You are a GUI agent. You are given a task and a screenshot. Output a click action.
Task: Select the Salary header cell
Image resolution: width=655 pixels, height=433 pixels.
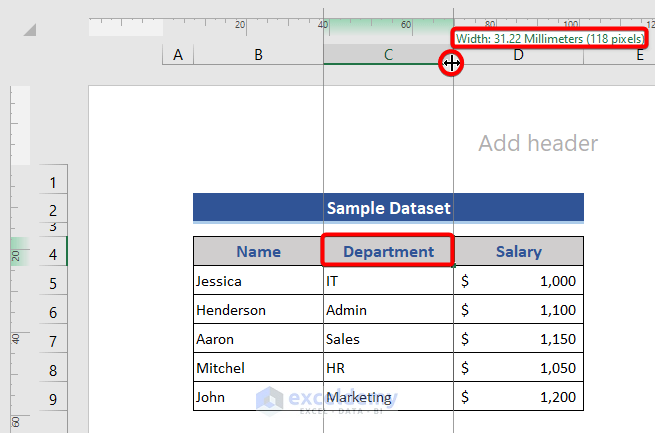coord(518,251)
